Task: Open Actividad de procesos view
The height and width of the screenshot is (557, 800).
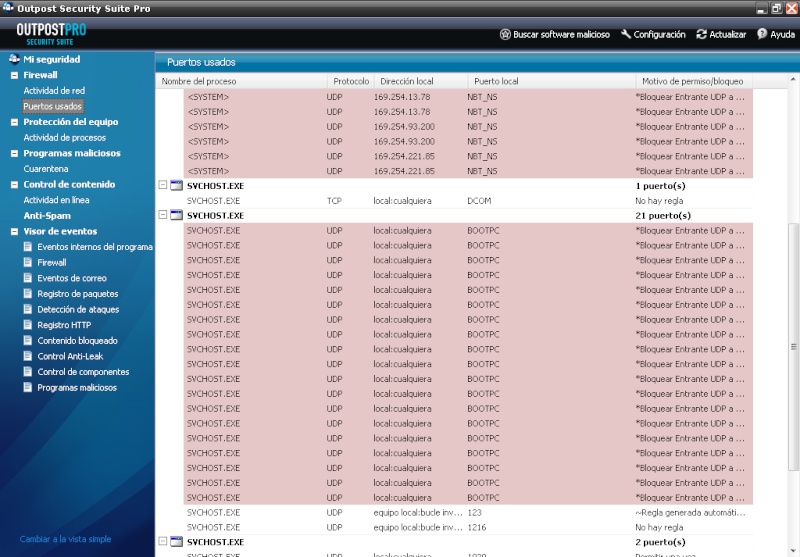Action: point(65,138)
